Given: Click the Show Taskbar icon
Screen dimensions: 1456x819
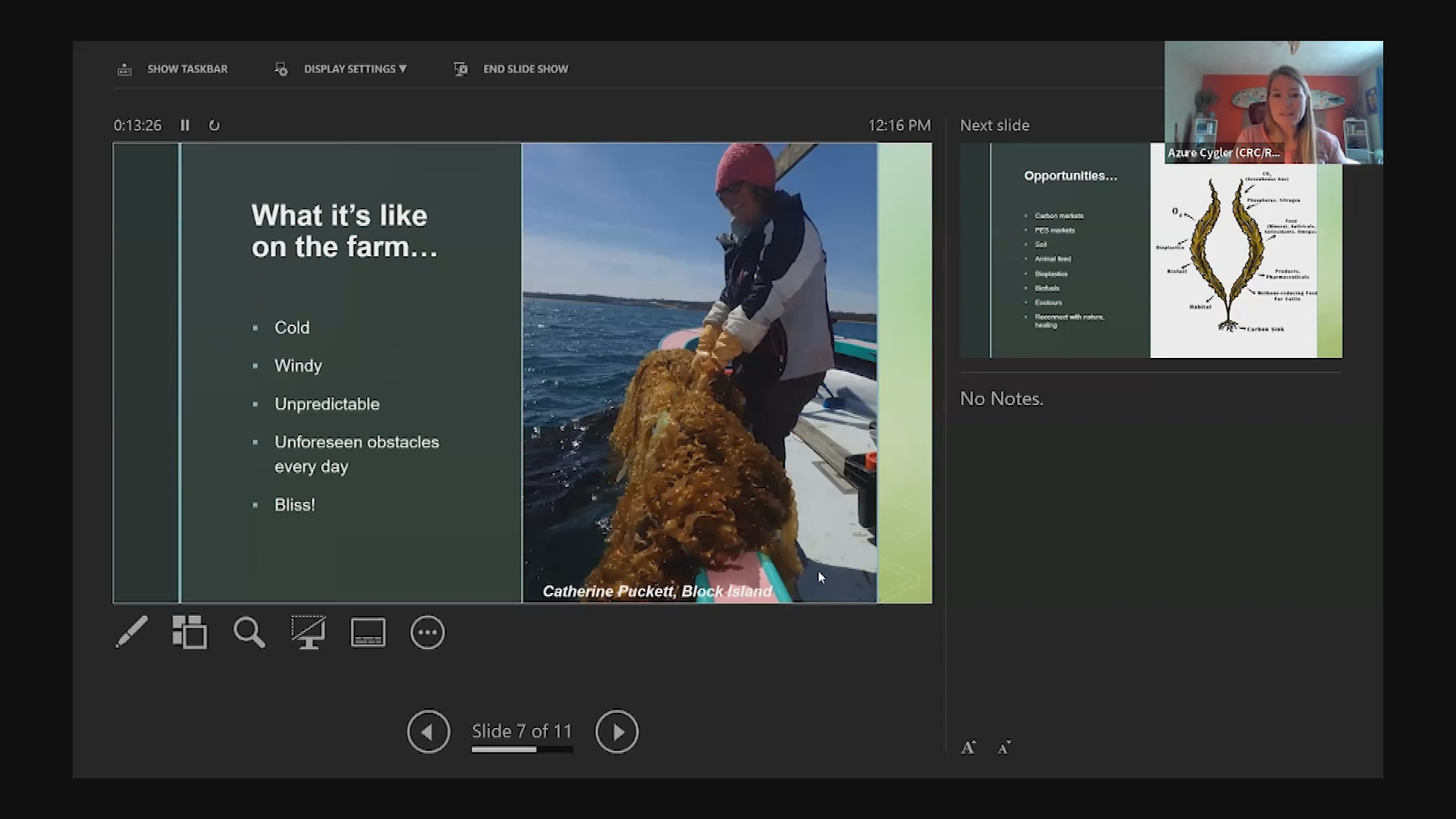Looking at the screenshot, I should pyautogui.click(x=125, y=69).
